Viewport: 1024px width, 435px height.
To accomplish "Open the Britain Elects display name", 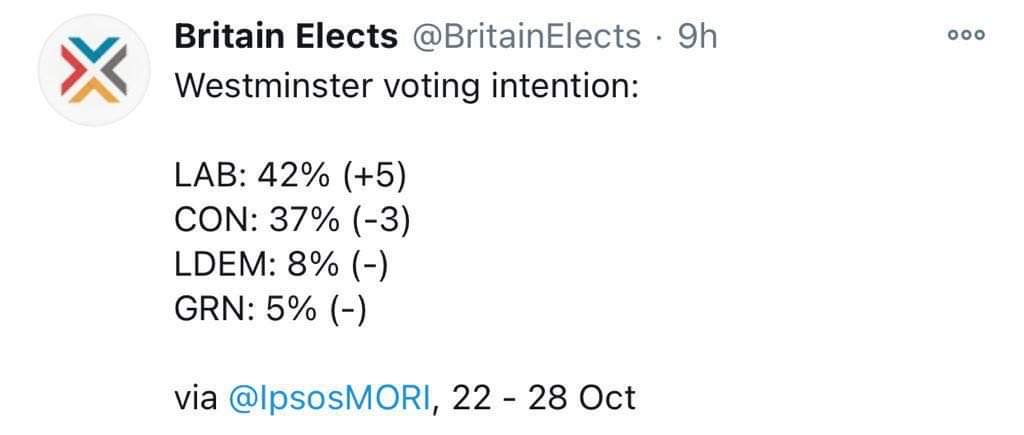I will coord(286,37).
